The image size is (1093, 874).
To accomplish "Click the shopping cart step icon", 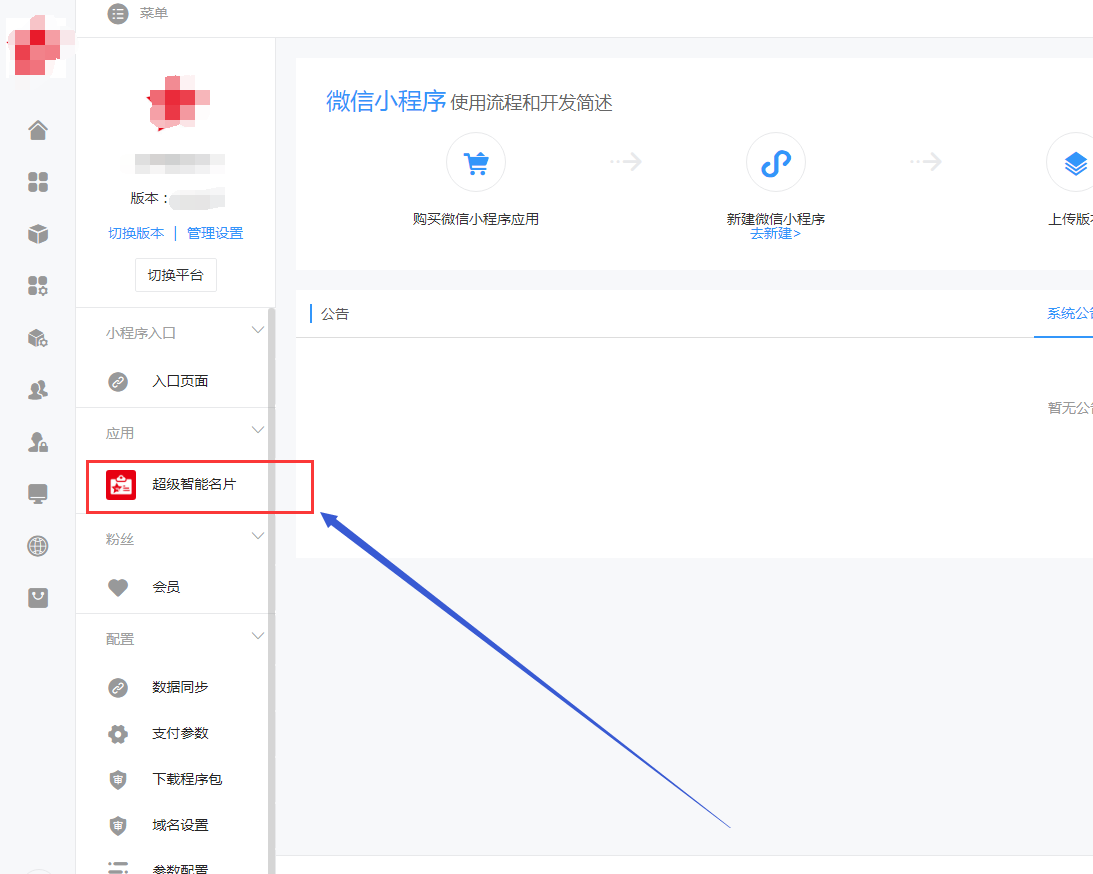I will coord(476,162).
